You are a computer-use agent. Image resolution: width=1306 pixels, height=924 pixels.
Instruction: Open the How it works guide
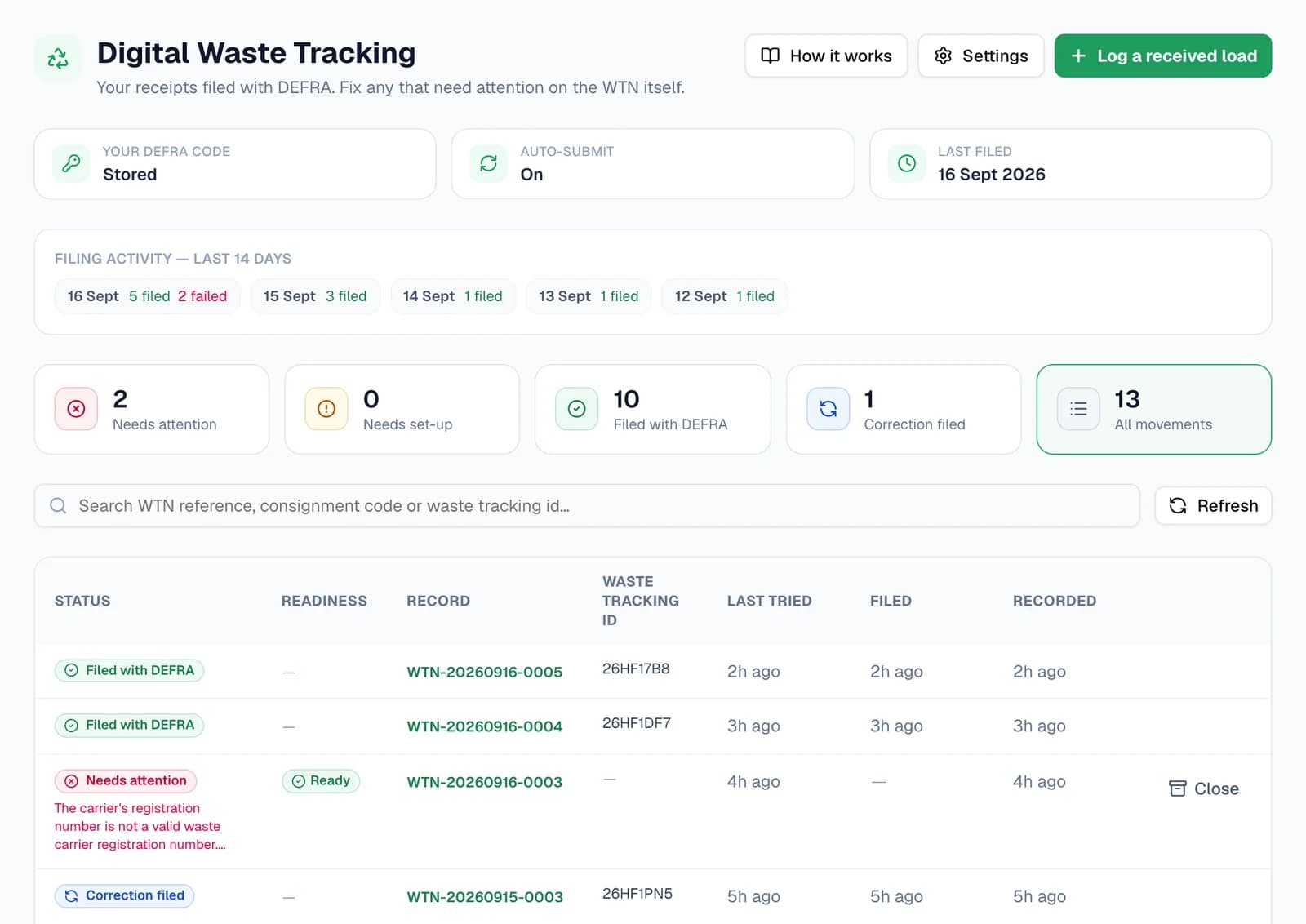(826, 56)
